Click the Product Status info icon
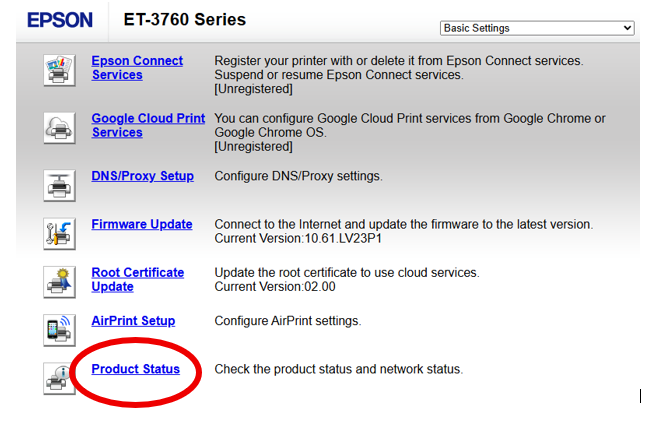Viewport: 650px width, 423px height. coord(60,377)
